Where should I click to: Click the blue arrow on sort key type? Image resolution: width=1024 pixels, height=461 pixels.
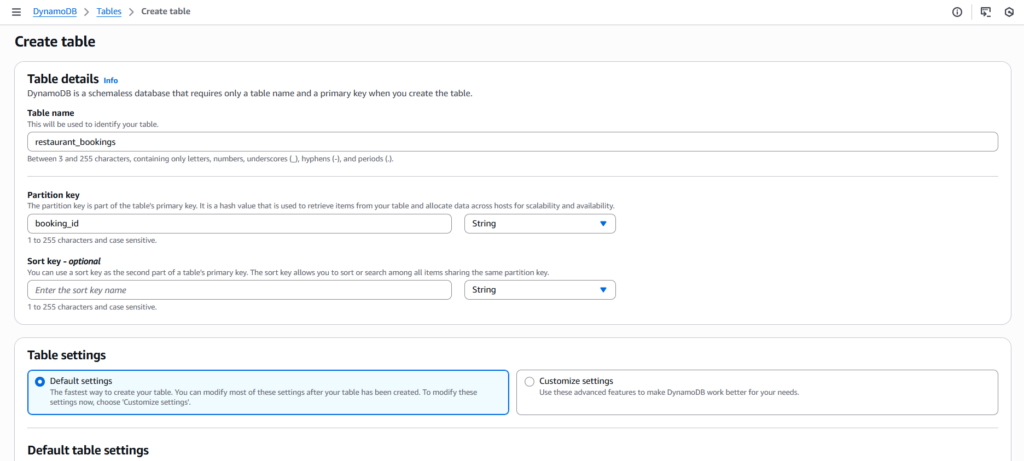pyautogui.click(x=603, y=290)
